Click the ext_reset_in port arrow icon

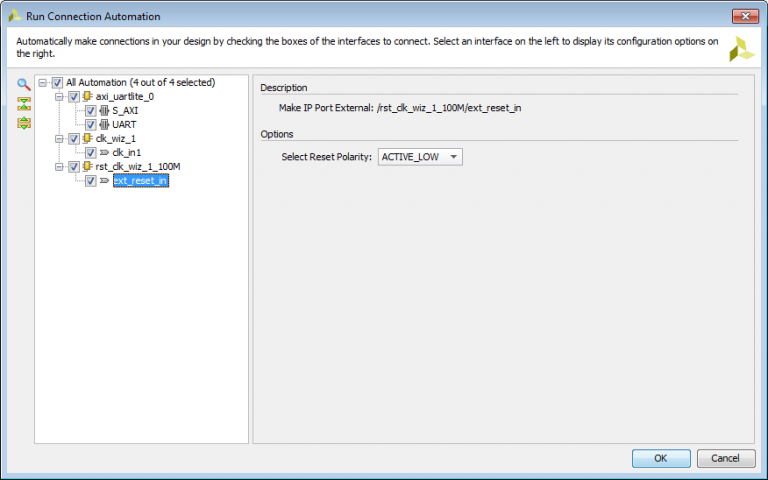click(x=104, y=181)
